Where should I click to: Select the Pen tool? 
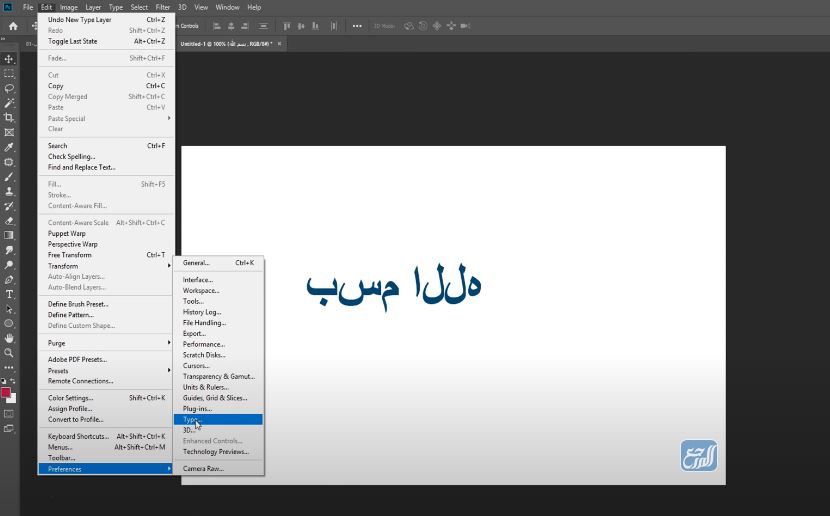[x=9, y=279]
